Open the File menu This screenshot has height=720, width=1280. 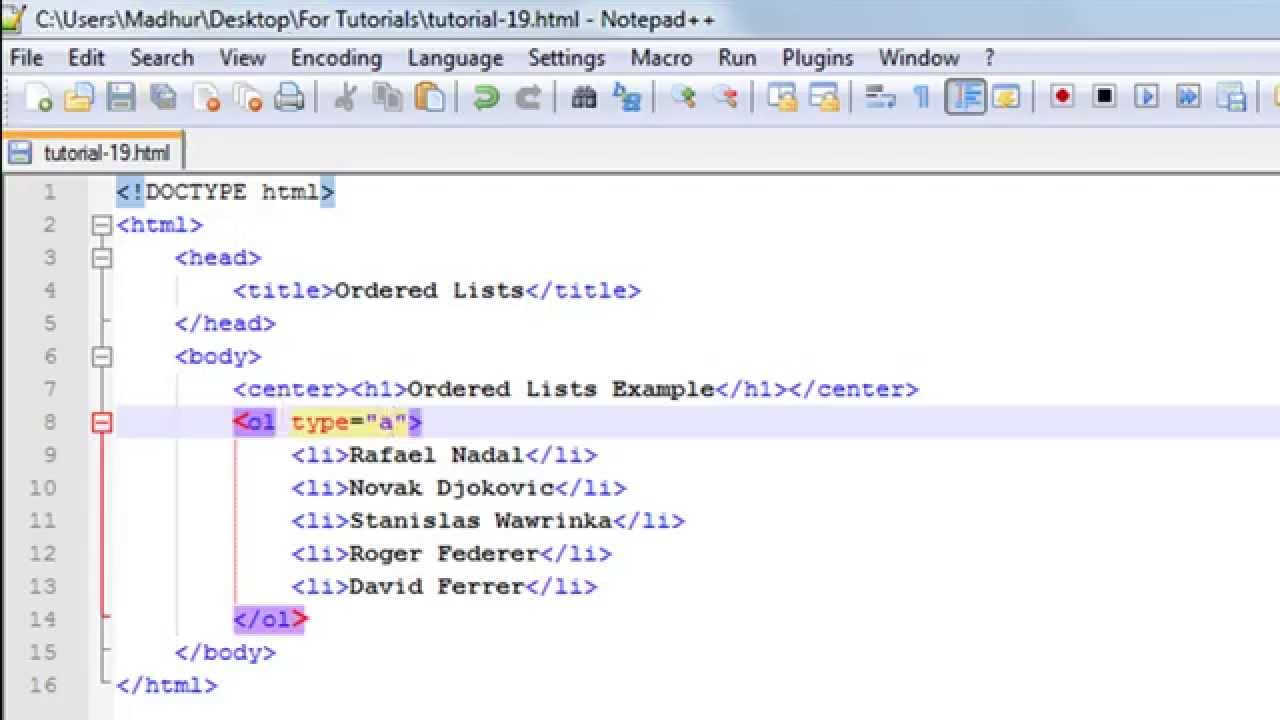[x=27, y=58]
